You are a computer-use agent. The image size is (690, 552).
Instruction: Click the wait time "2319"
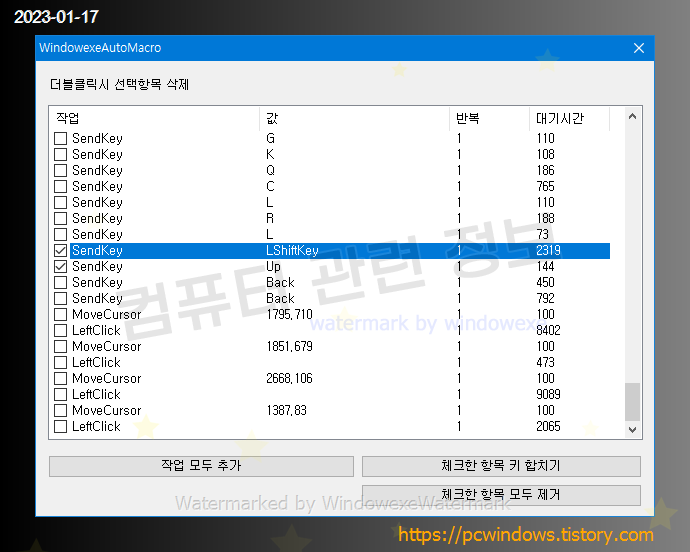(x=548, y=250)
